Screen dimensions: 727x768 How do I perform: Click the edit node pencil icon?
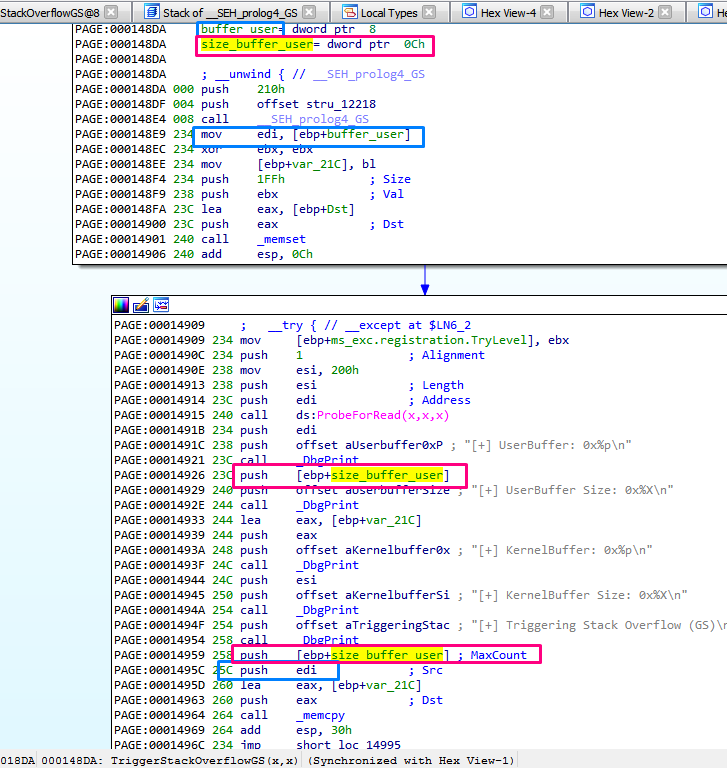click(x=141, y=305)
